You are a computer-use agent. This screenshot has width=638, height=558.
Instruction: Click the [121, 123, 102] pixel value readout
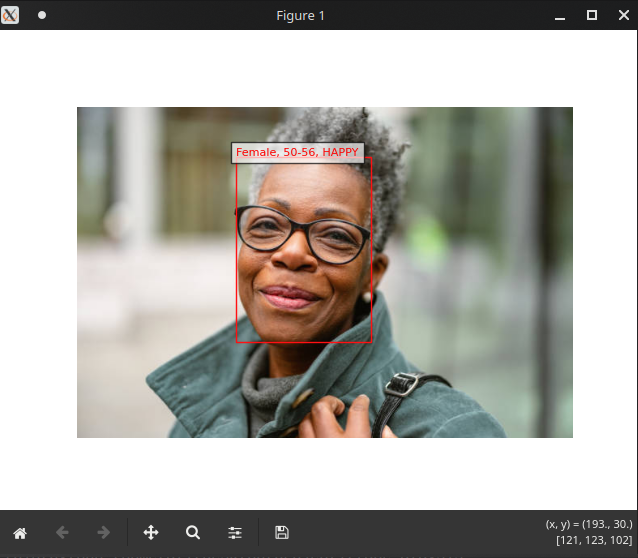[594, 540]
